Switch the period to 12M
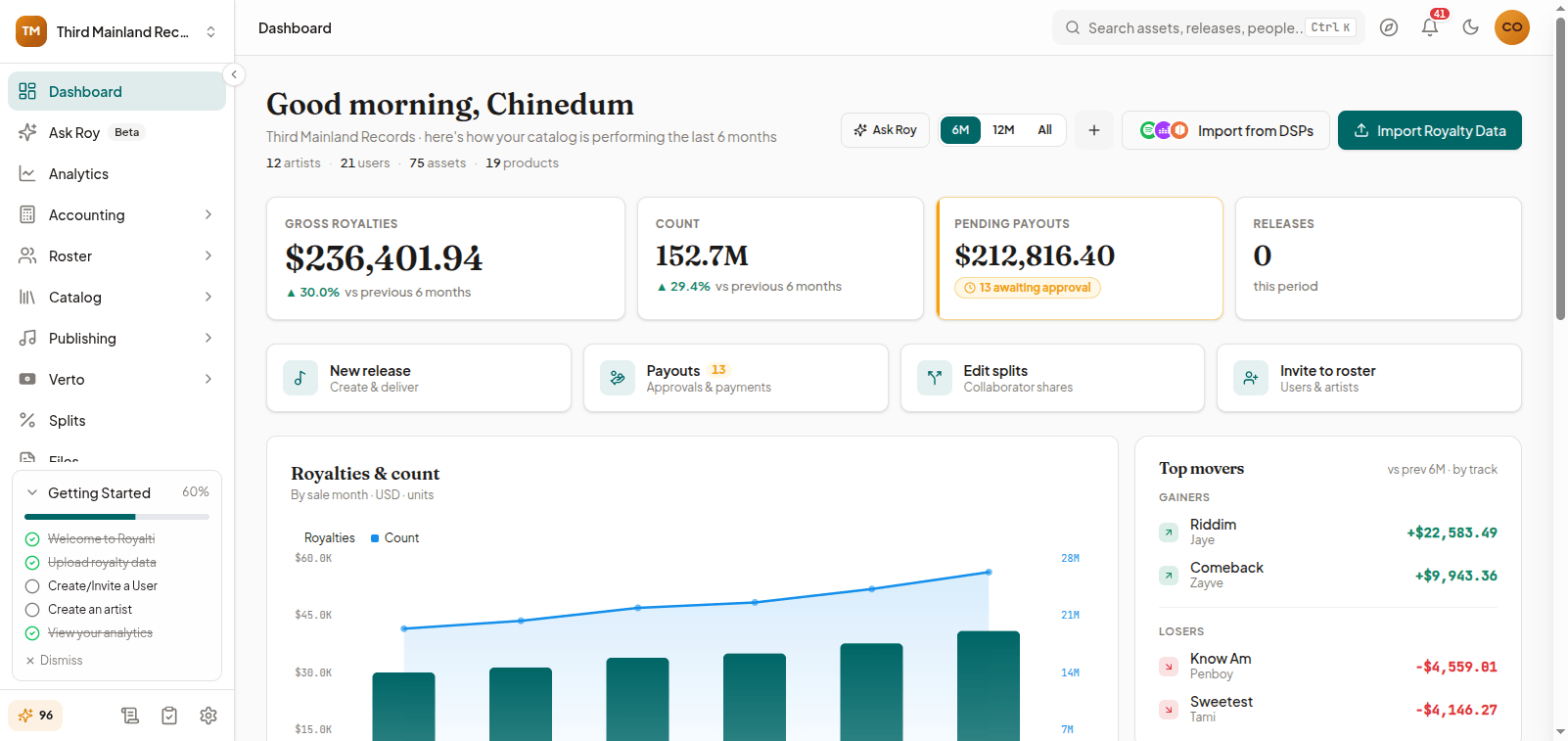1568x741 pixels. [x=1003, y=130]
